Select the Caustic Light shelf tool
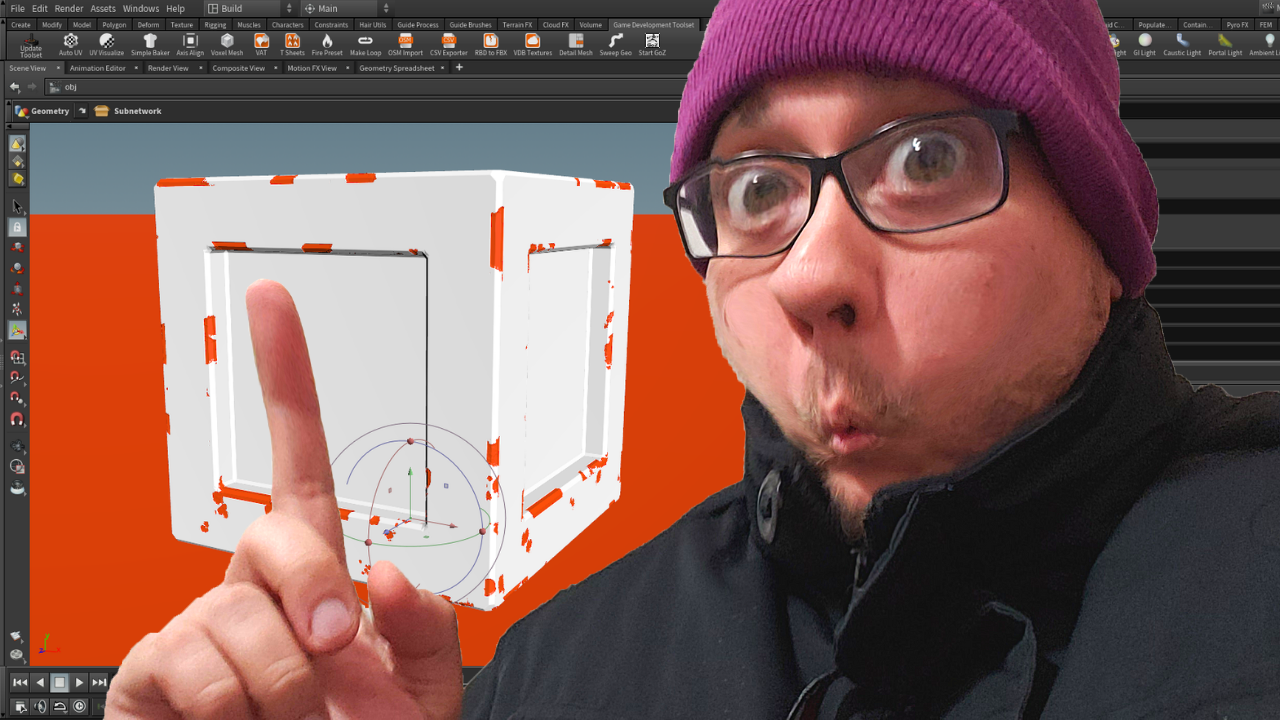This screenshot has height=720, width=1280. (x=1182, y=42)
